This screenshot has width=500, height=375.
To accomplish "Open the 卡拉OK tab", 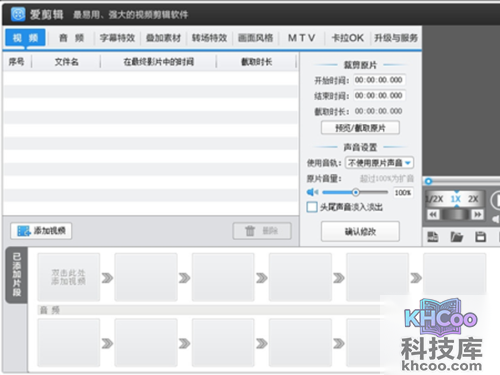I will (348, 38).
